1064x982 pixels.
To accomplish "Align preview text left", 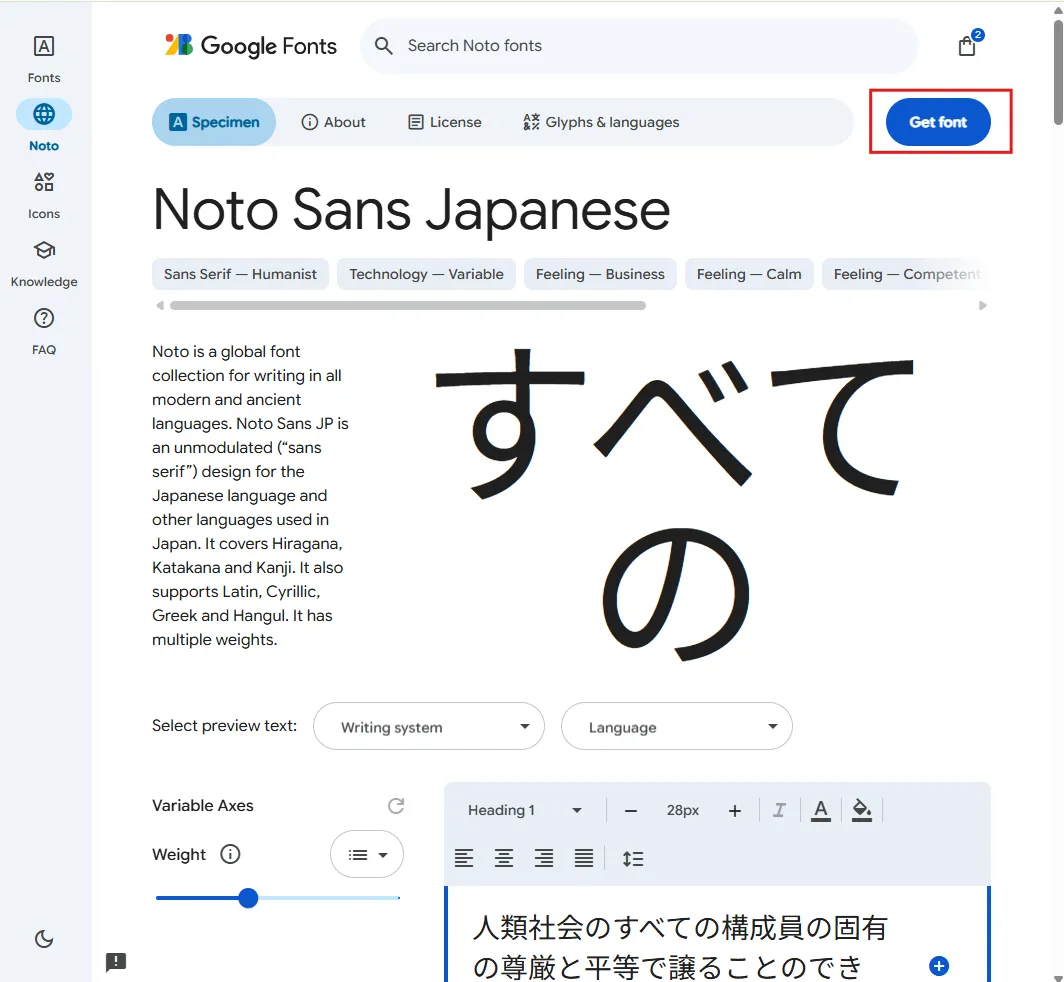I will 464,858.
